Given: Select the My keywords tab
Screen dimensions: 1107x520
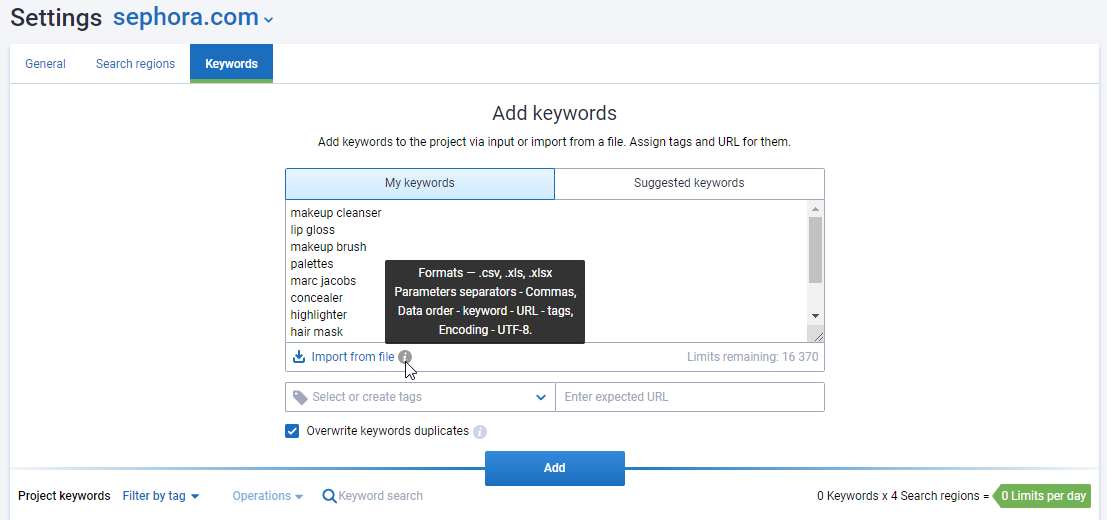Looking at the screenshot, I should pyautogui.click(x=420, y=183).
